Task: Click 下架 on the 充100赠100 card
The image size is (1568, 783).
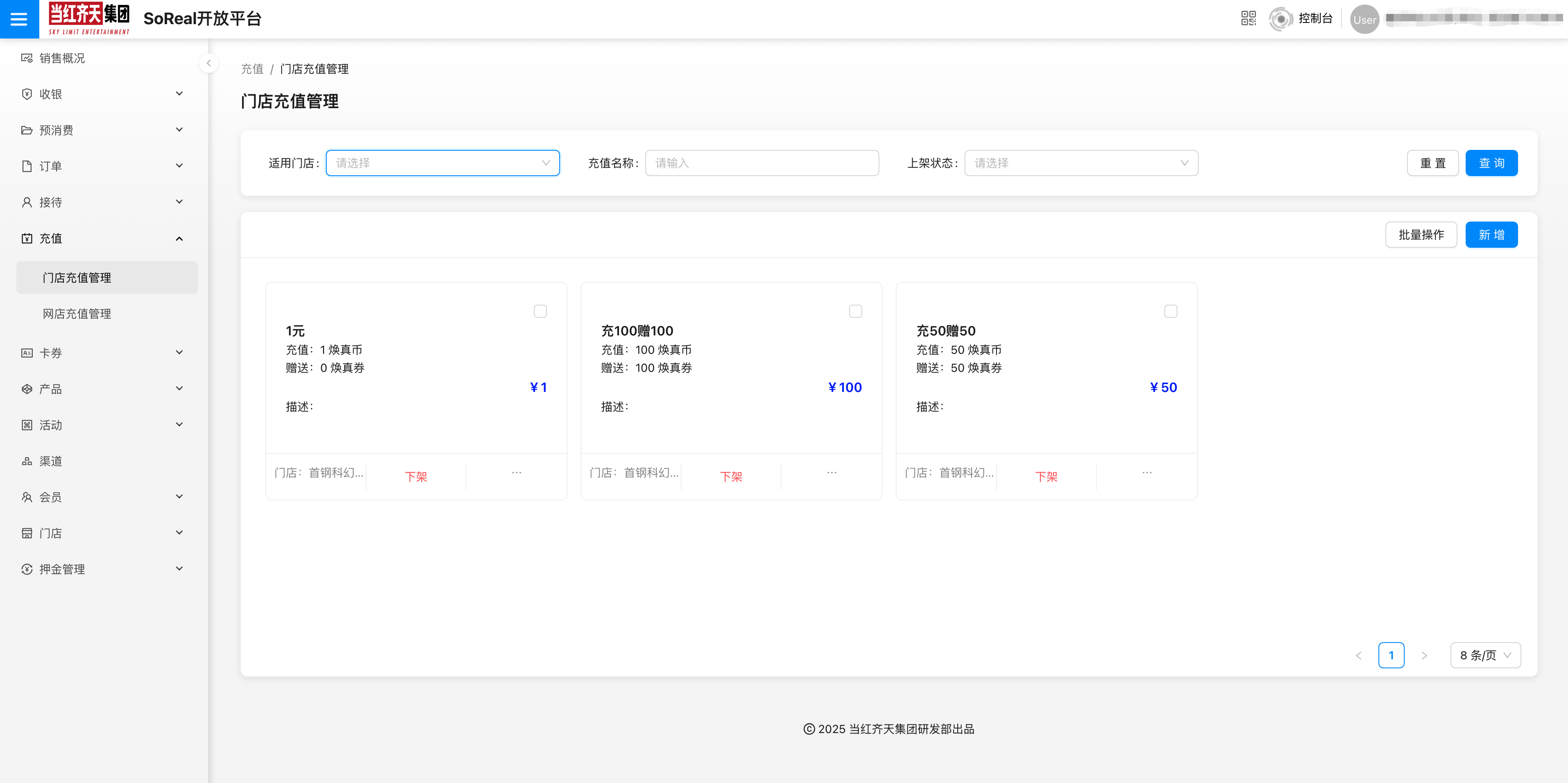Action: (731, 477)
